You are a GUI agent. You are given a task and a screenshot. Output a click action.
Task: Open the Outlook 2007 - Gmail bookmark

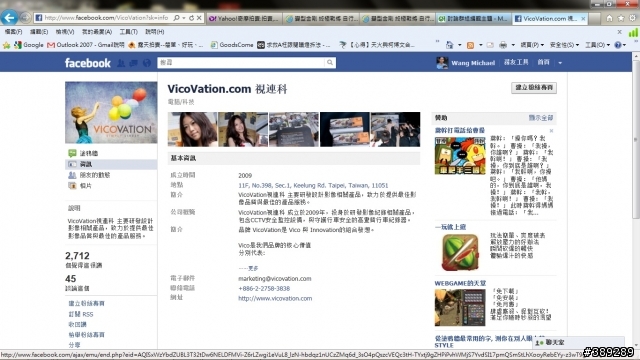86,45
